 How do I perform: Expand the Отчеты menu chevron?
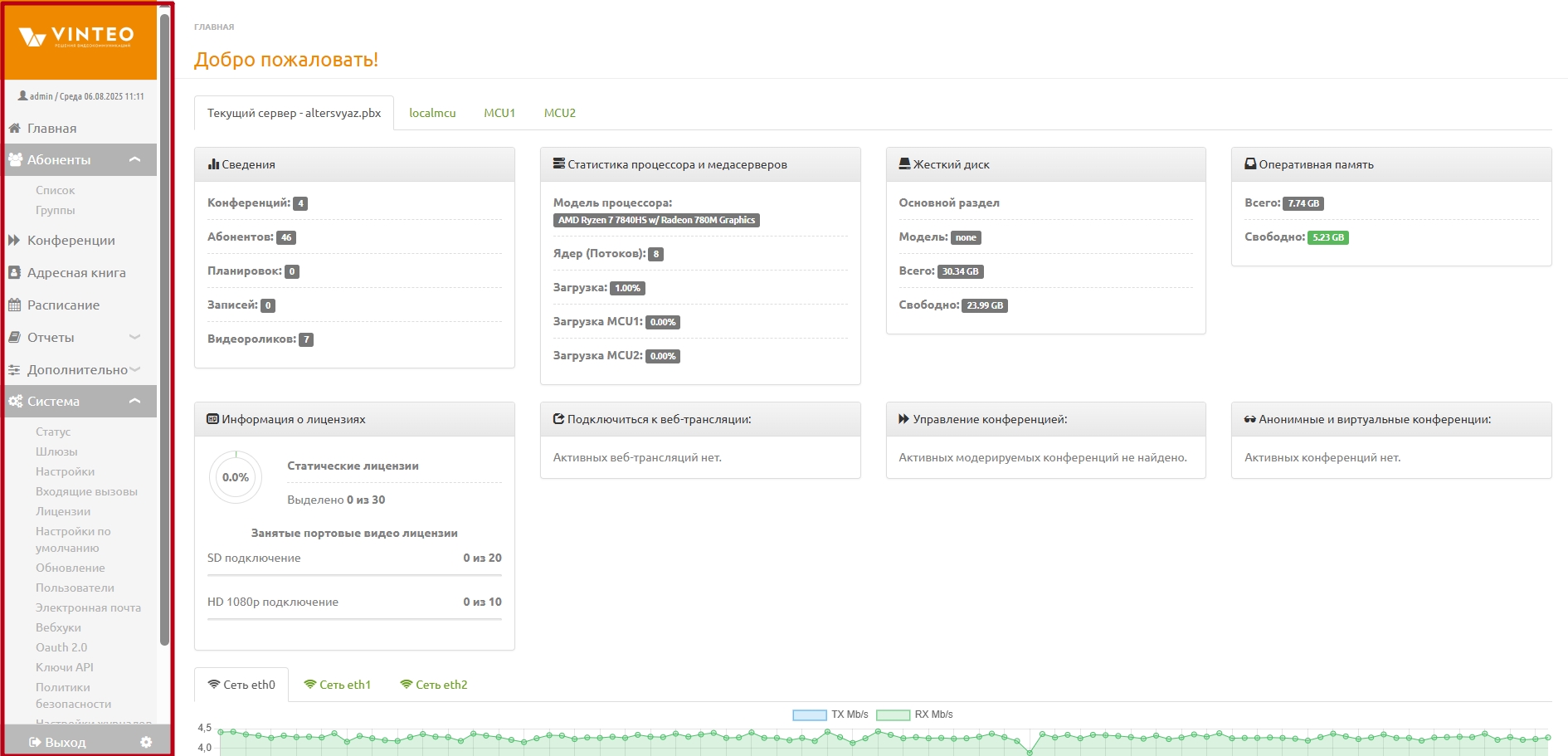pyautogui.click(x=135, y=338)
